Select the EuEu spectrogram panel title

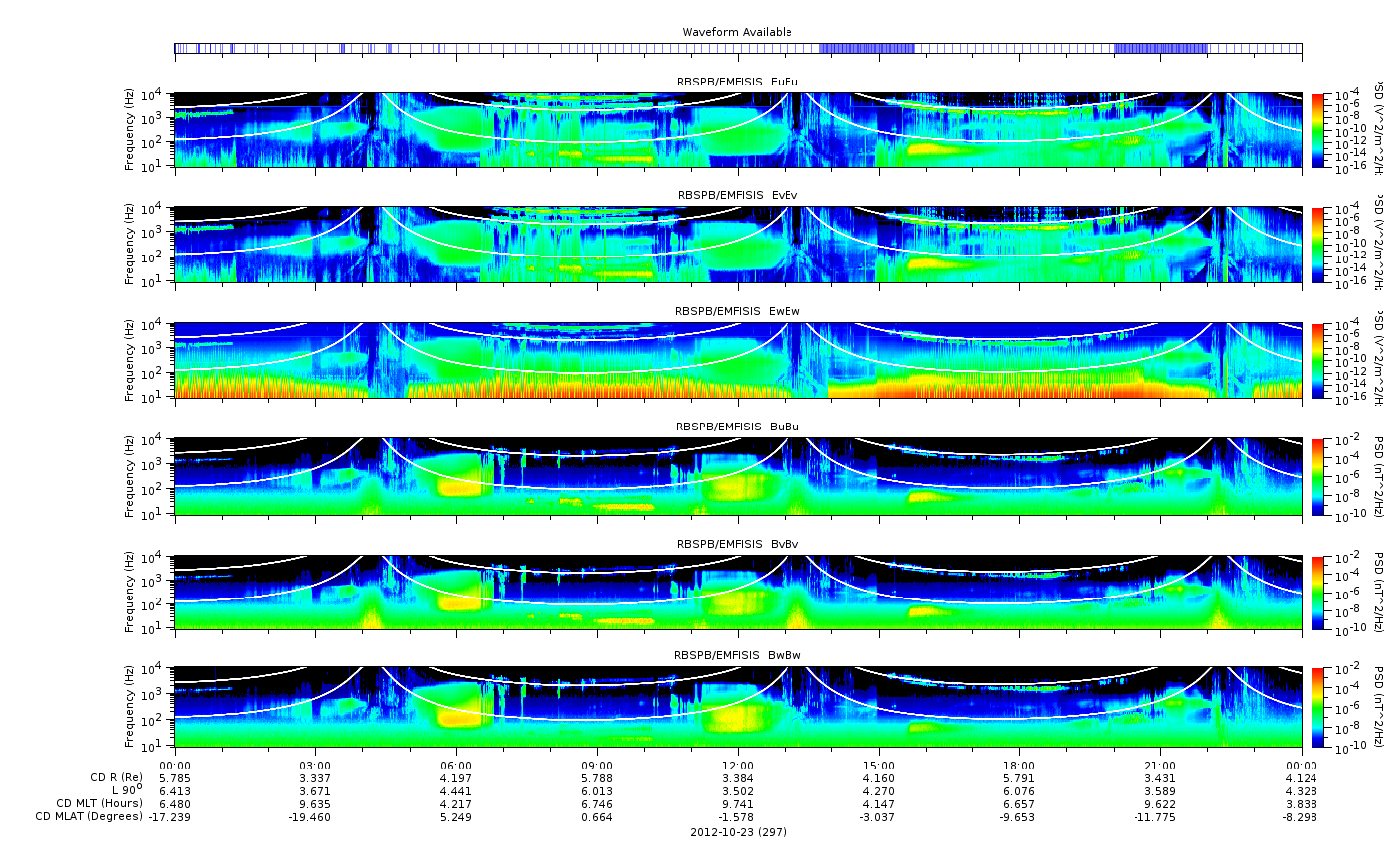coord(737,81)
